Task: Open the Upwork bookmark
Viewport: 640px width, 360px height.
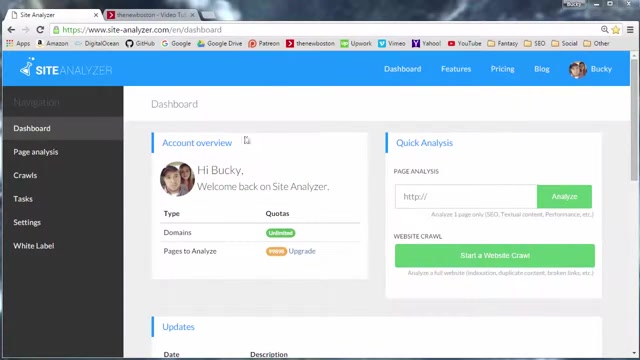Action: (356, 43)
